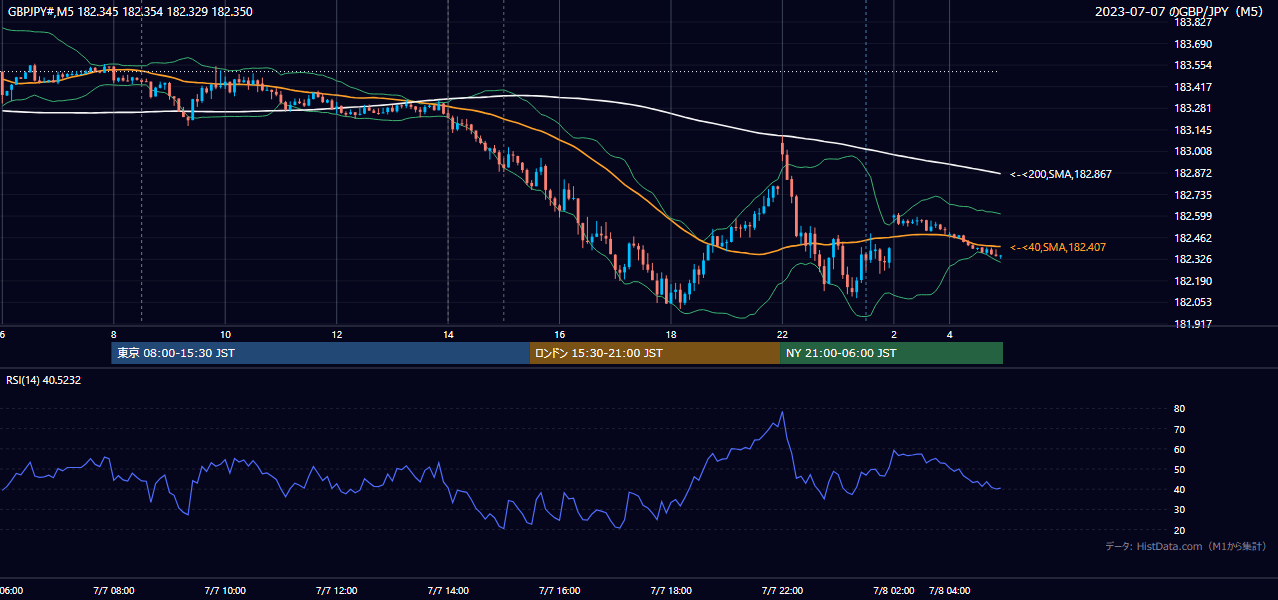Click price axis value 182.053
The image size is (1278, 600).
(x=1192, y=302)
